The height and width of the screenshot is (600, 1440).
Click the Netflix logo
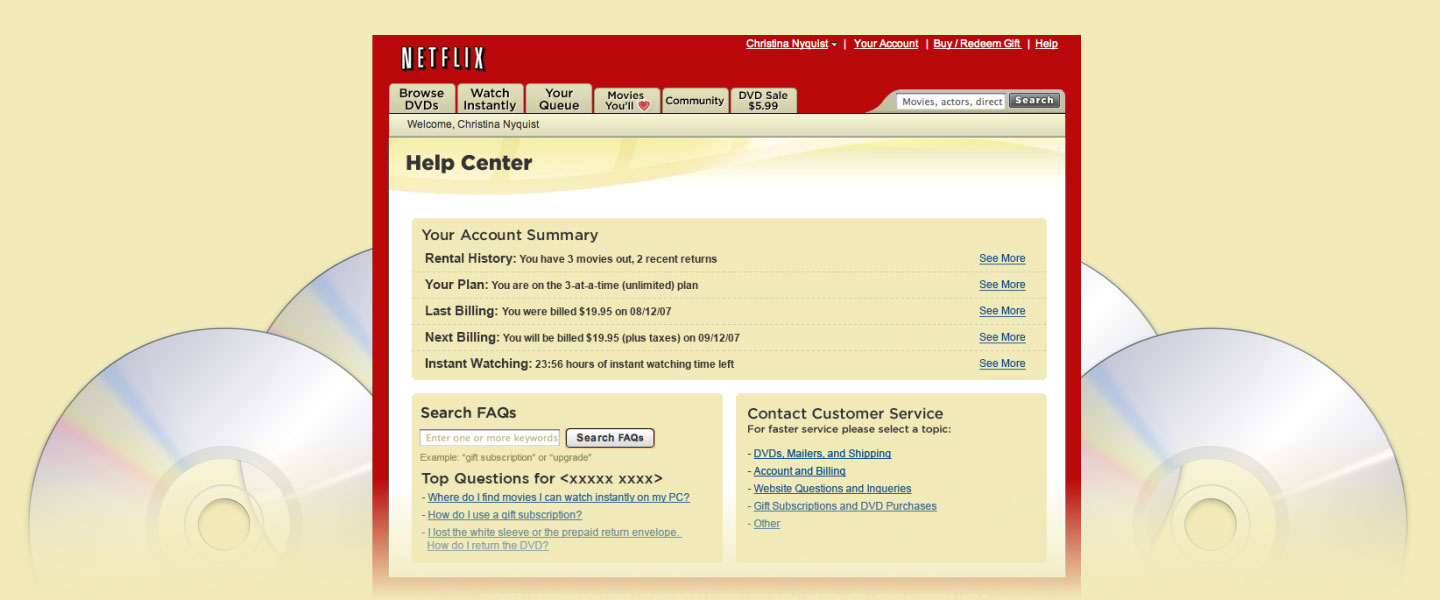coord(442,58)
